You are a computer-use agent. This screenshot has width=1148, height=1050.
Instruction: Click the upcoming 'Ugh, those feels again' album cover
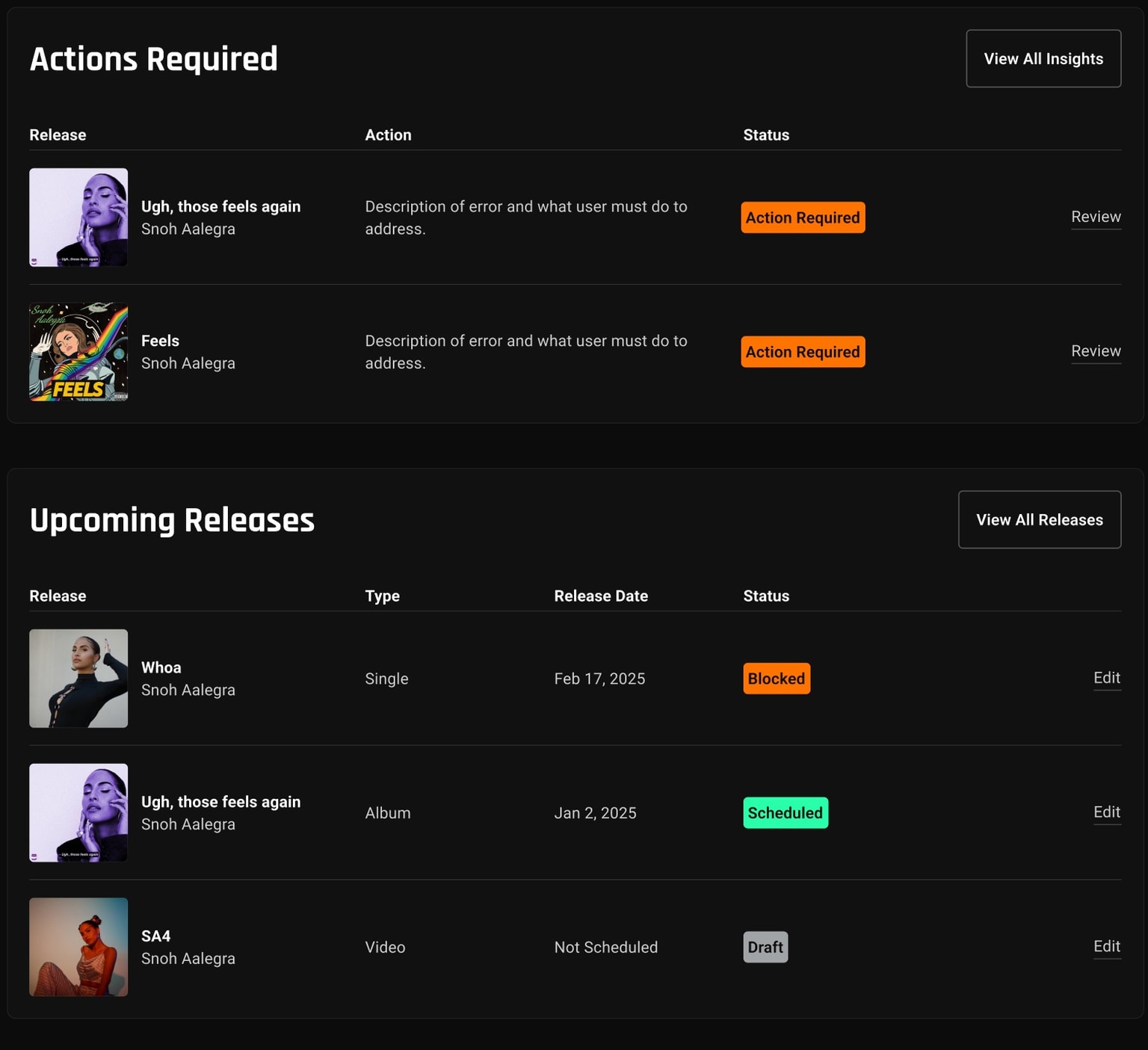[x=78, y=813]
